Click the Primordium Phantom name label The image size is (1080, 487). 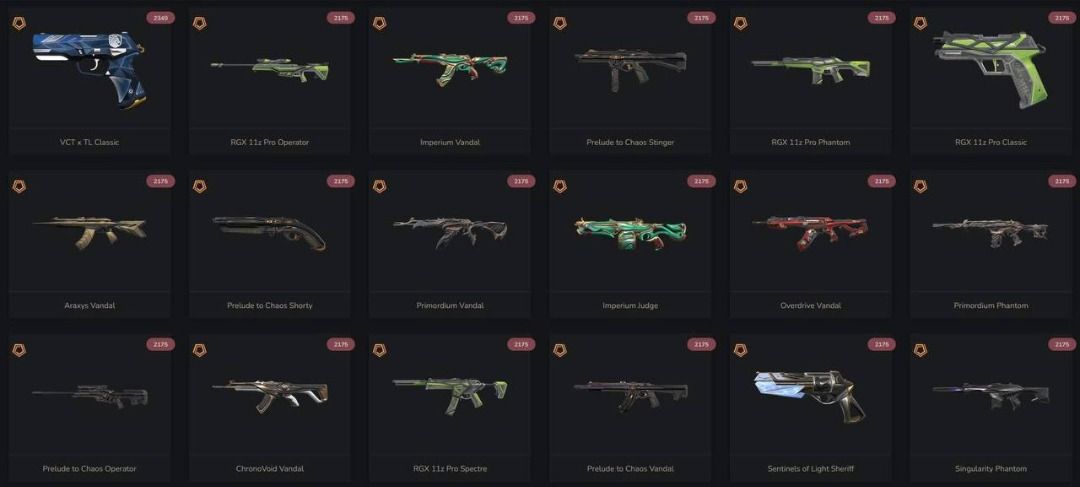tap(990, 305)
